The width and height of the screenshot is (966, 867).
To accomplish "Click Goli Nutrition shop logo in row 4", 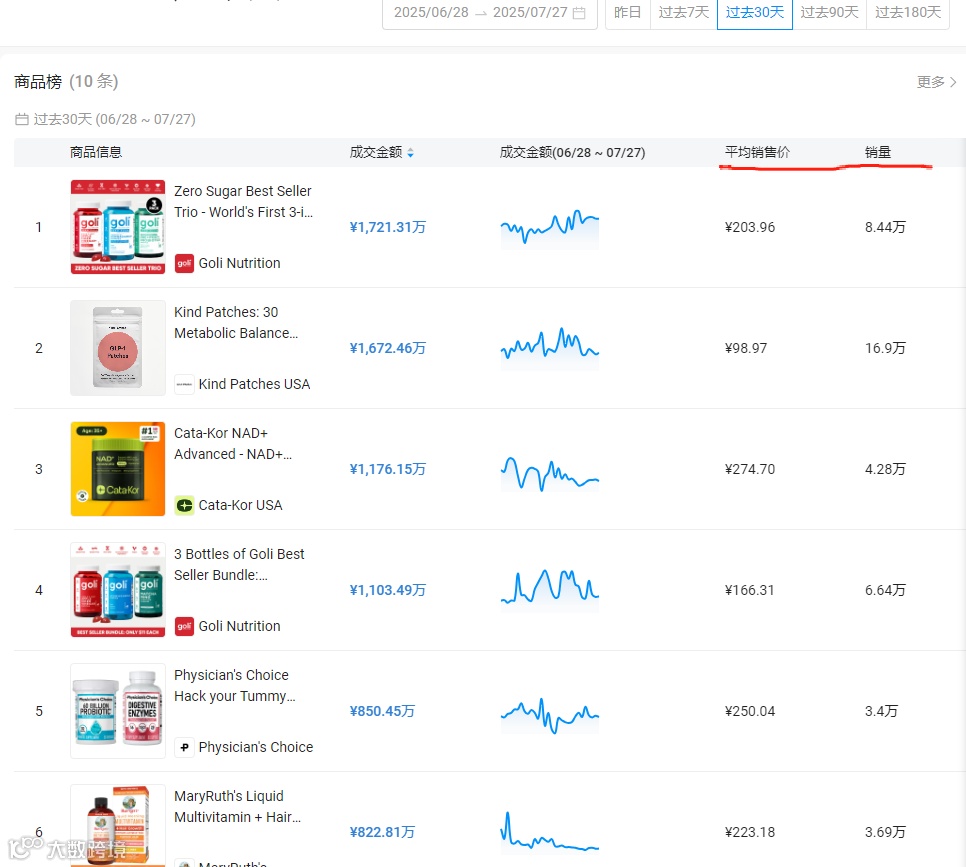I will [184, 626].
